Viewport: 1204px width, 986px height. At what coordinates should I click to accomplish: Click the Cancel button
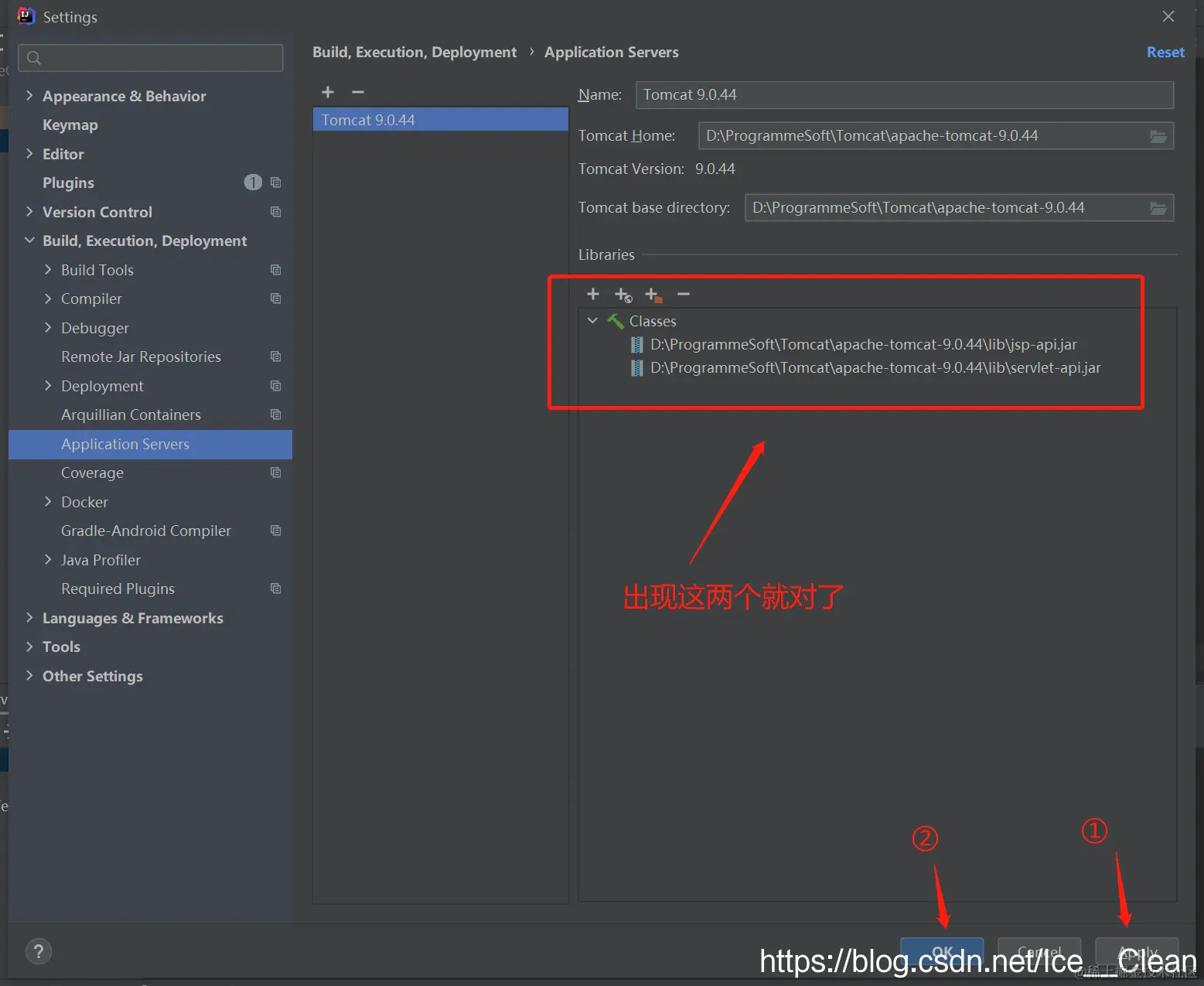coord(1039,952)
